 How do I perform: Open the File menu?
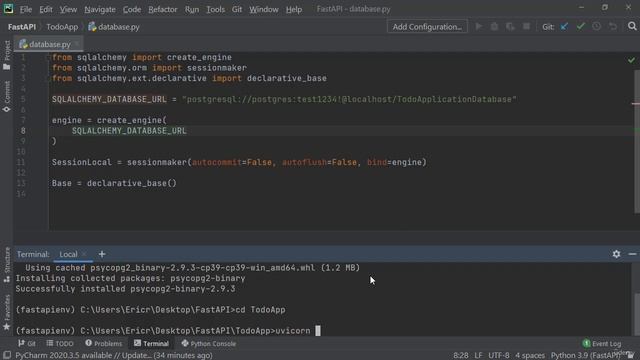[x=26, y=9]
